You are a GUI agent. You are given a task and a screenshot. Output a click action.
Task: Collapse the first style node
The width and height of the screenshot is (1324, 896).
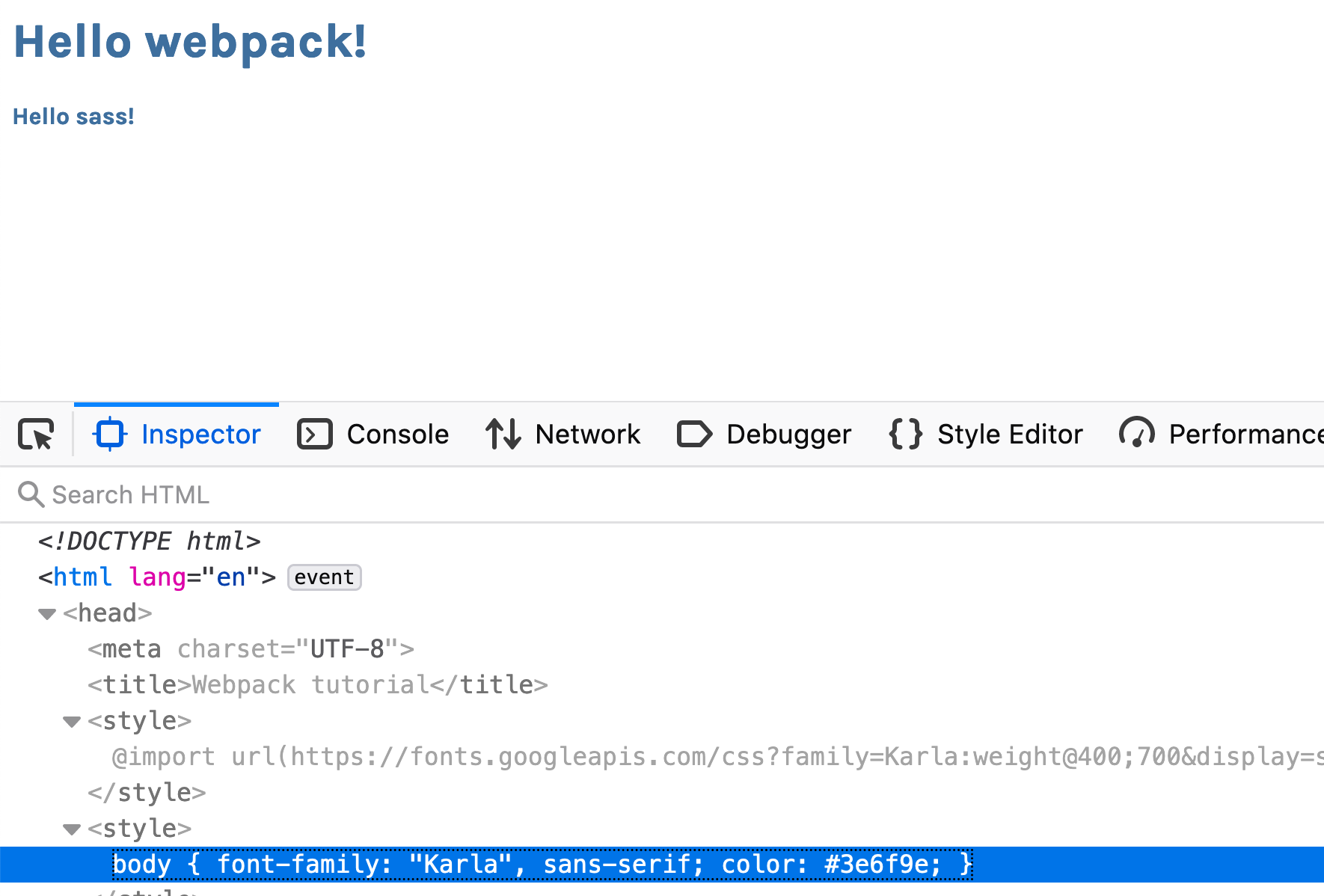coord(72,722)
